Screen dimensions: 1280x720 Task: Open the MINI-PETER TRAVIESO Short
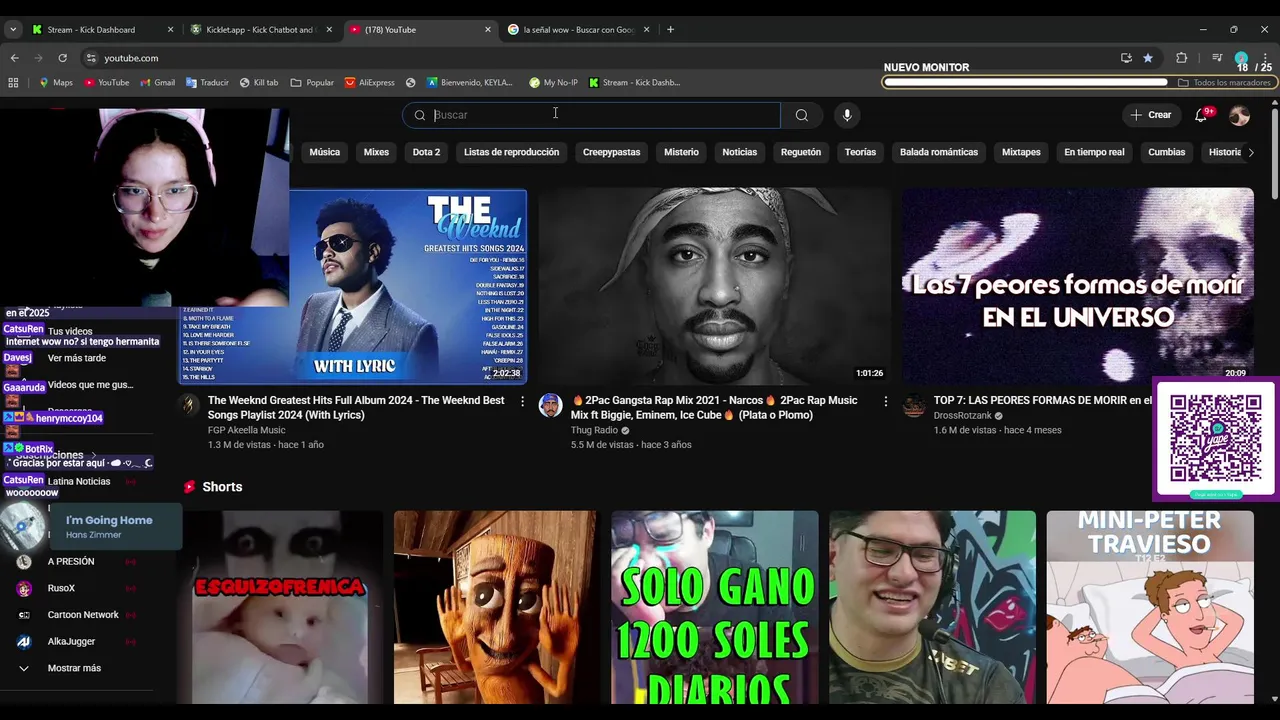[1149, 607]
